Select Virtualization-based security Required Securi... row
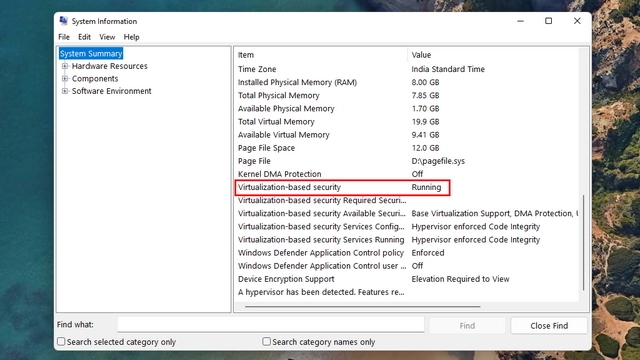 tap(407, 200)
